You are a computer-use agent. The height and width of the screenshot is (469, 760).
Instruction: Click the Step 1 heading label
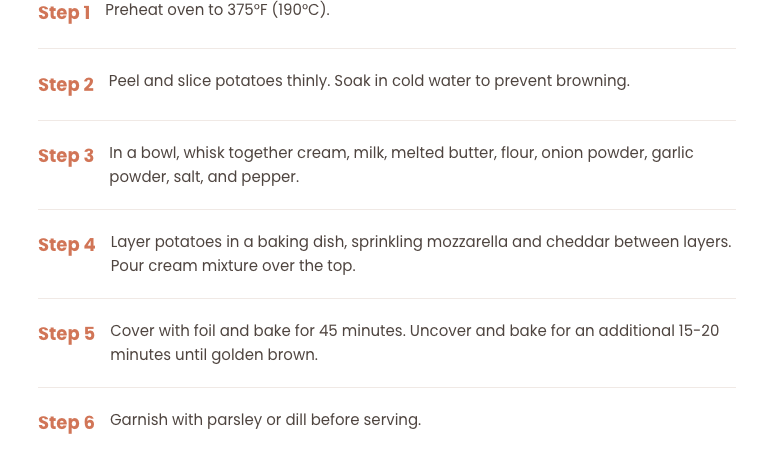click(x=64, y=13)
